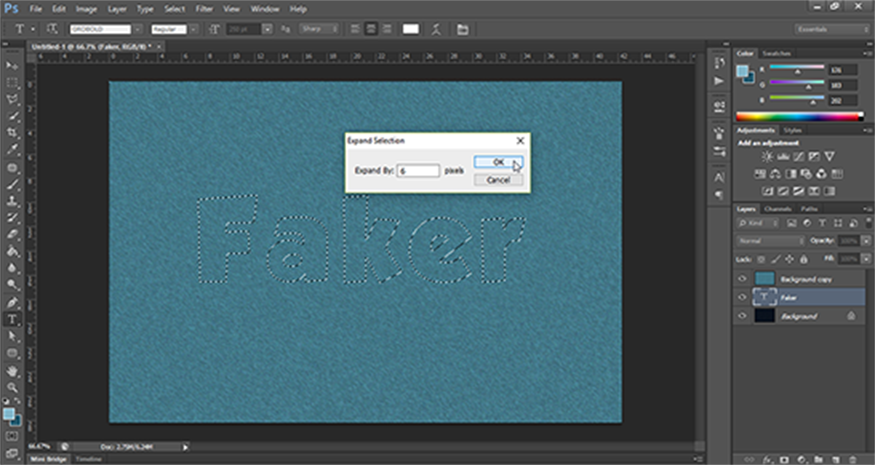Toggle lock image pixels
This screenshot has width=875, height=465.
point(776,260)
